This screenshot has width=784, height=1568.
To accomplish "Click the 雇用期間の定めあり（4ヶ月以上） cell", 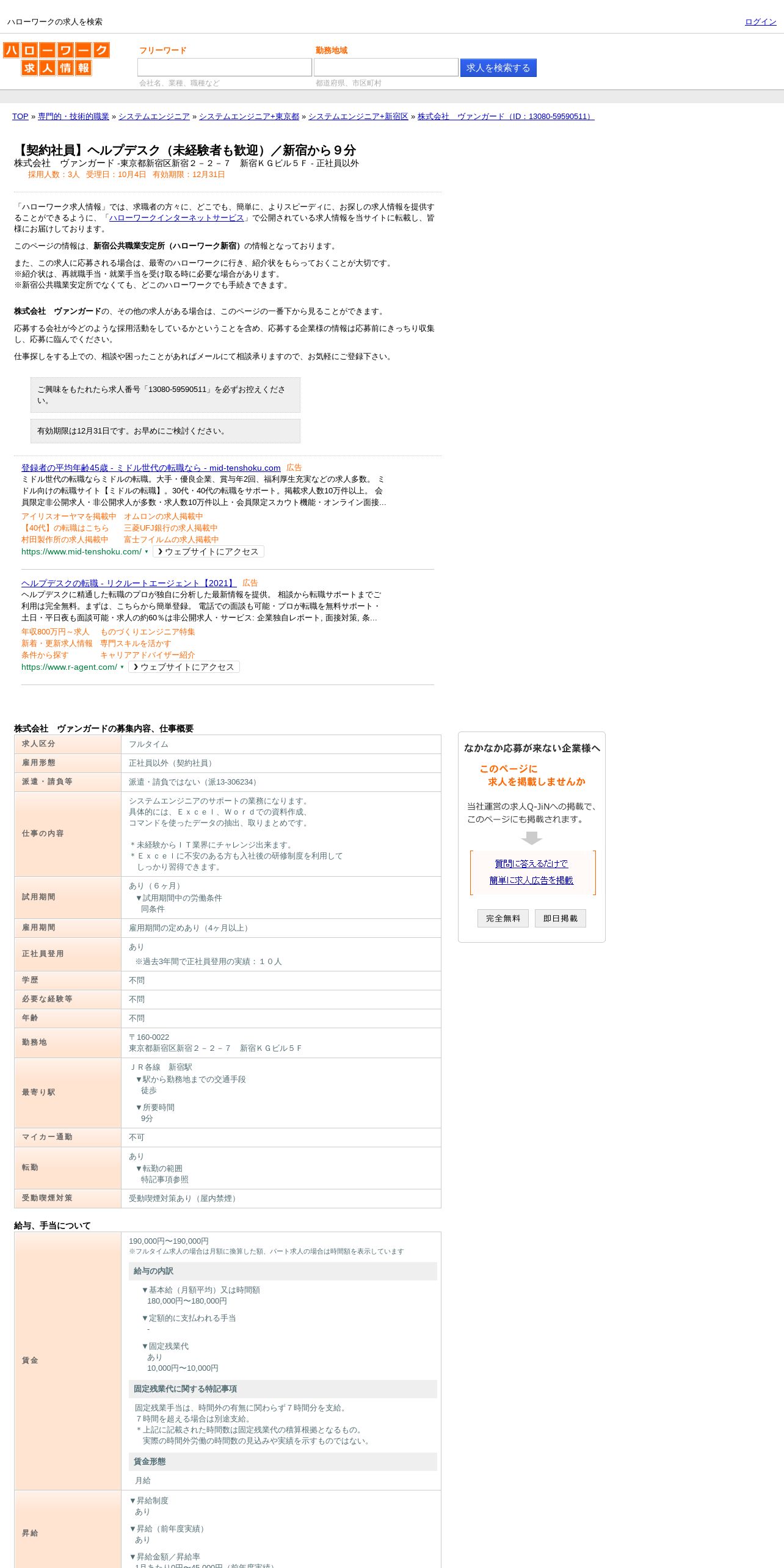I will [281, 928].
